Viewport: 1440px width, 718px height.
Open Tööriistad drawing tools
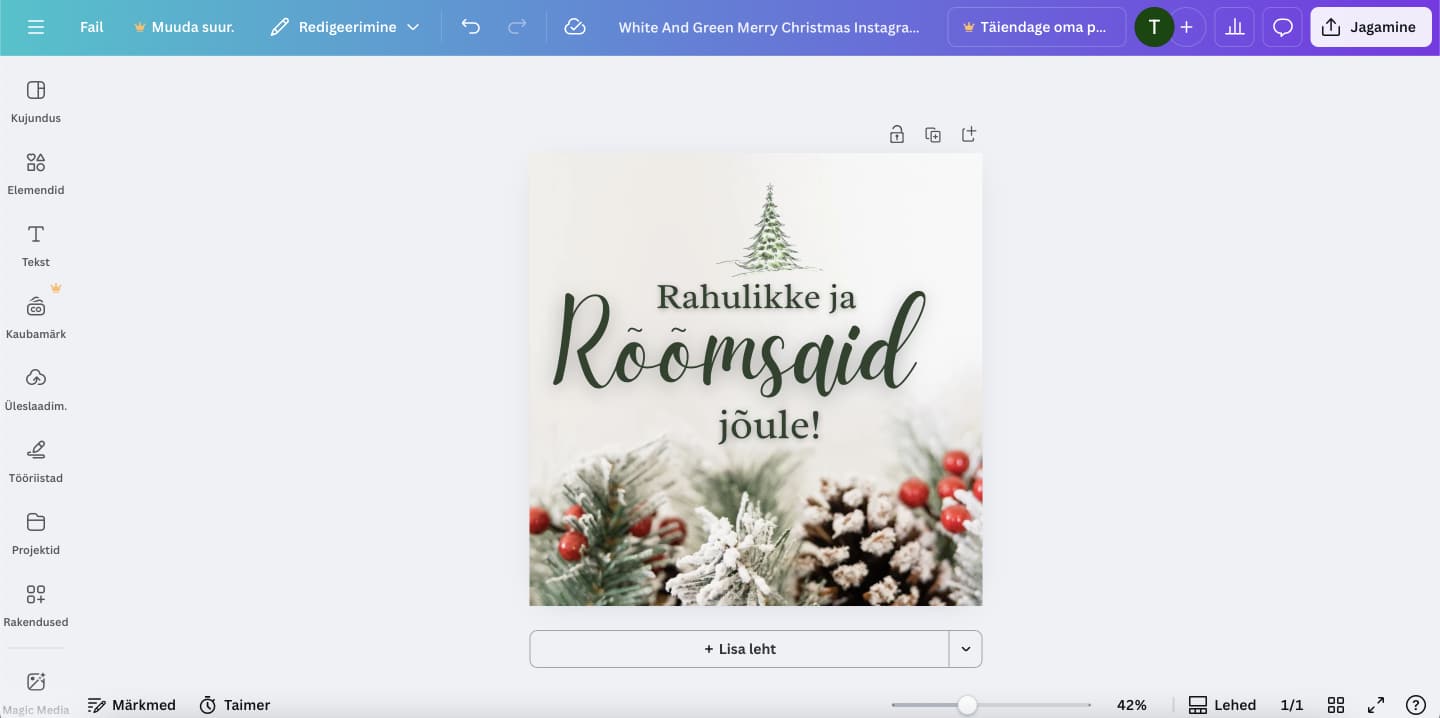36,461
